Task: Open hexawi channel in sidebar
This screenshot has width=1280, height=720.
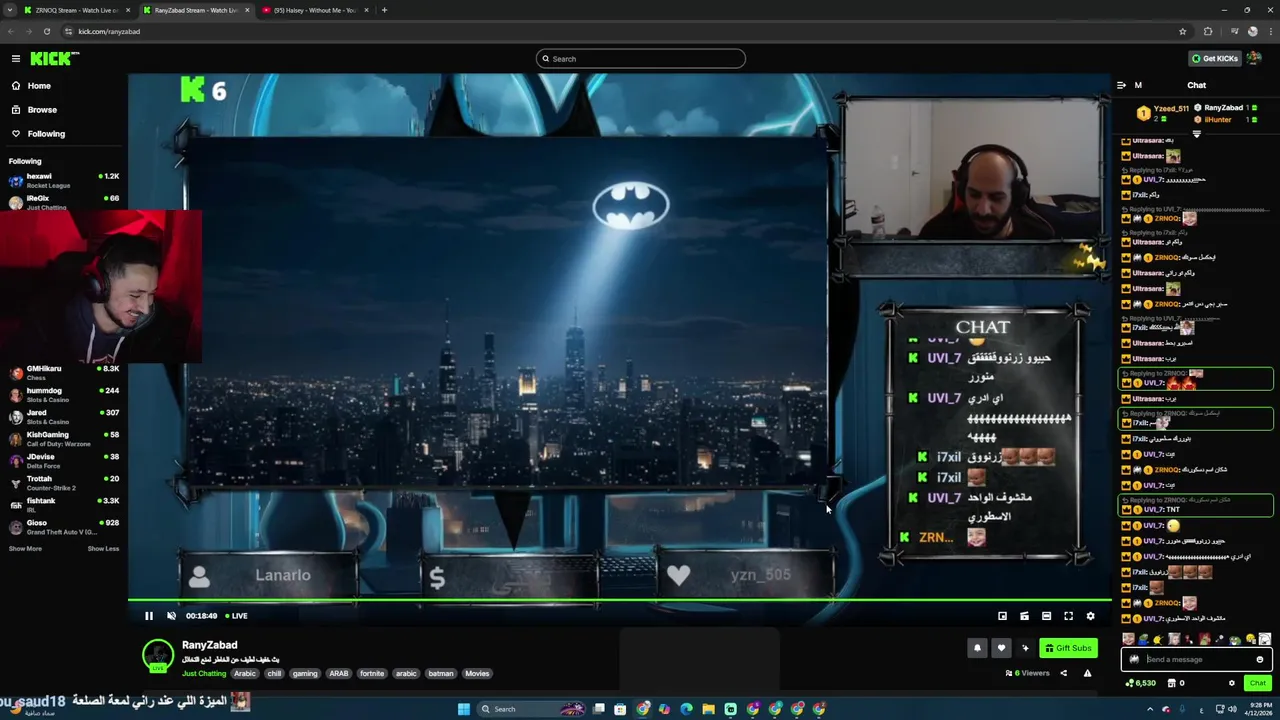Action: pyautogui.click(x=63, y=180)
